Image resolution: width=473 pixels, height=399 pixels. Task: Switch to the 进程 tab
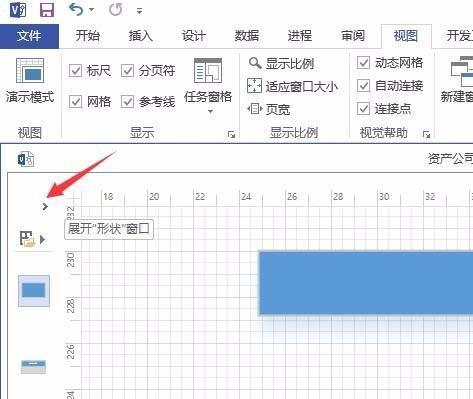300,36
